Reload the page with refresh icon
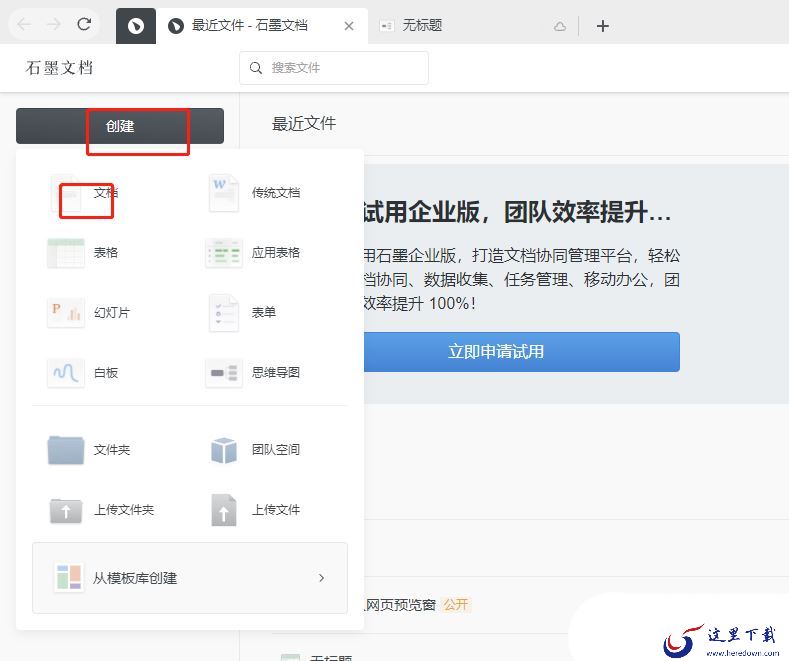 84,24
